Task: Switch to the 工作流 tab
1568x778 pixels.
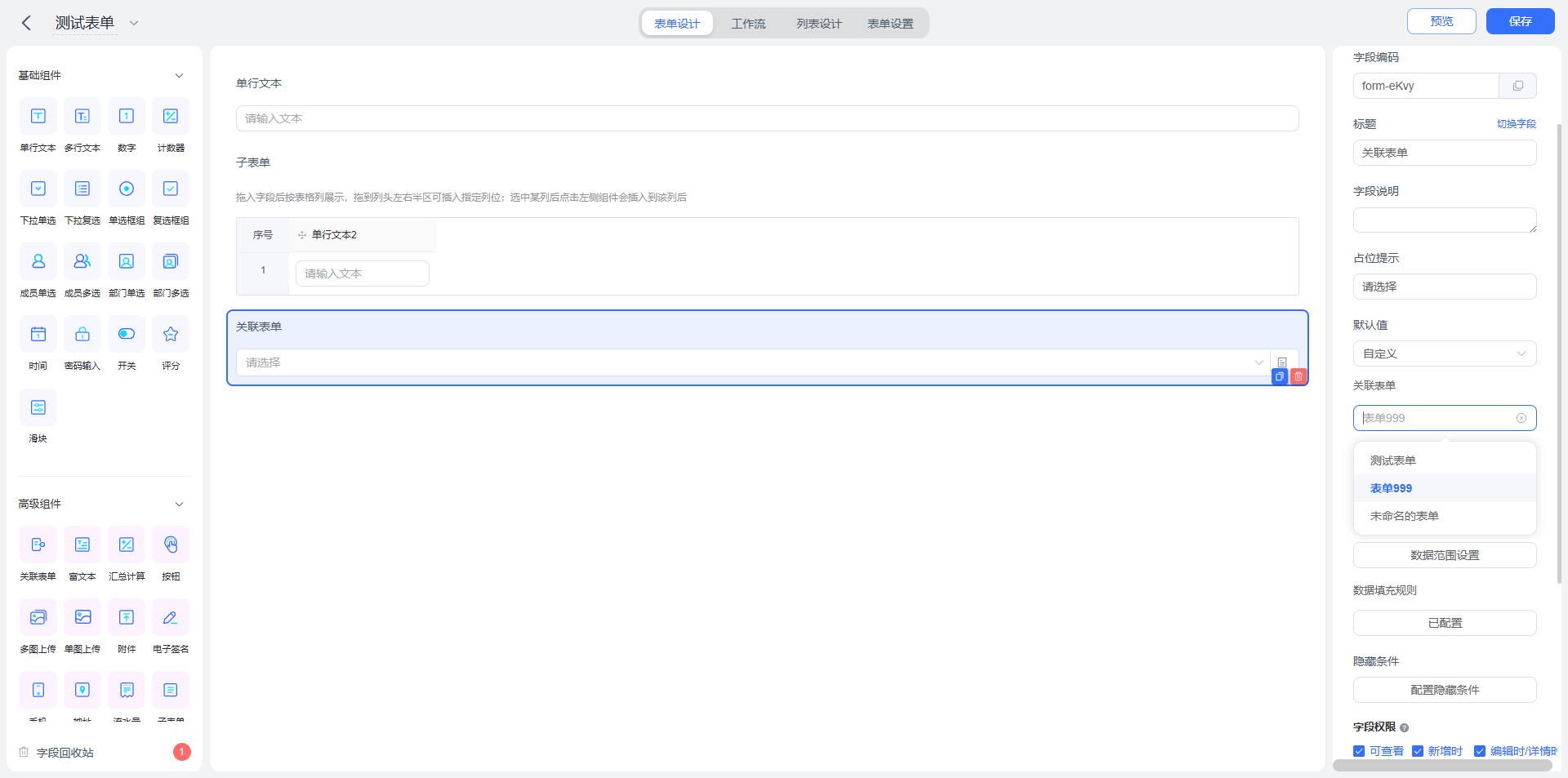Action: [x=748, y=24]
